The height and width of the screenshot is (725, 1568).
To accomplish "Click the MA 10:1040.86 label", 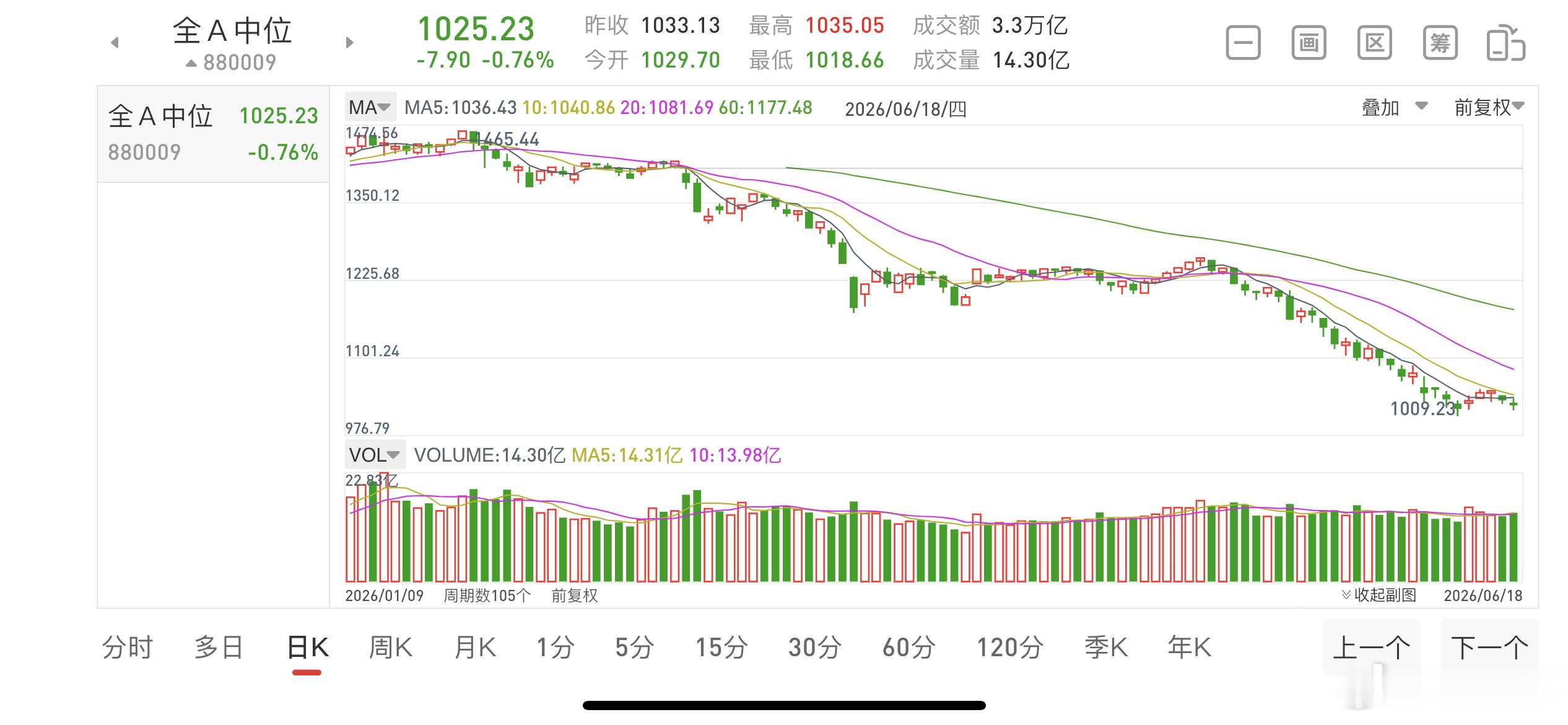I will (x=568, y=108).
